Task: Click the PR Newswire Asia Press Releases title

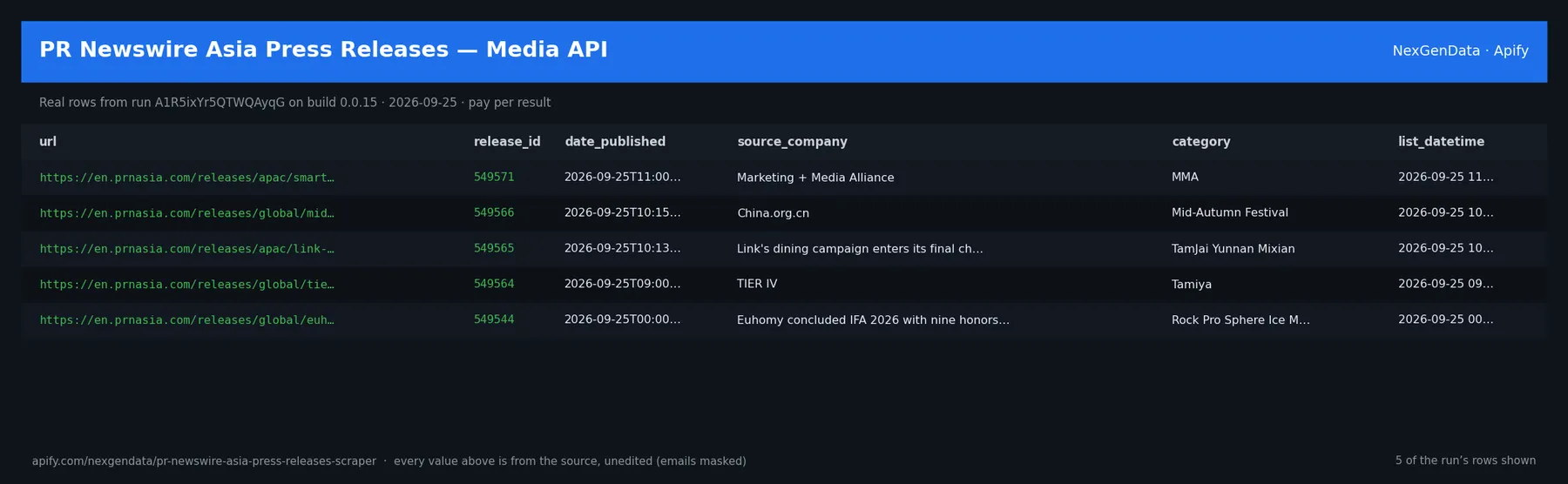Action: coord(323,50)
